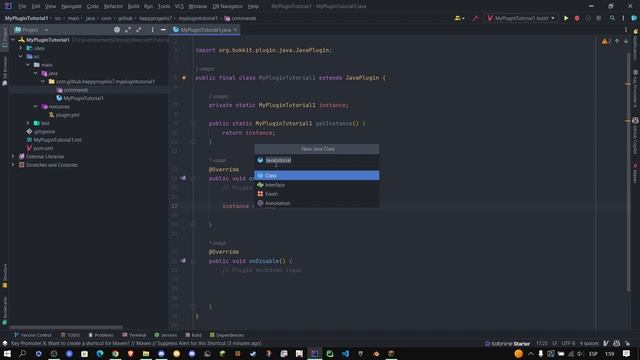
Task: Click the stop square icon in toolbar
Action: pyautogui.click(x=598, y=18)
